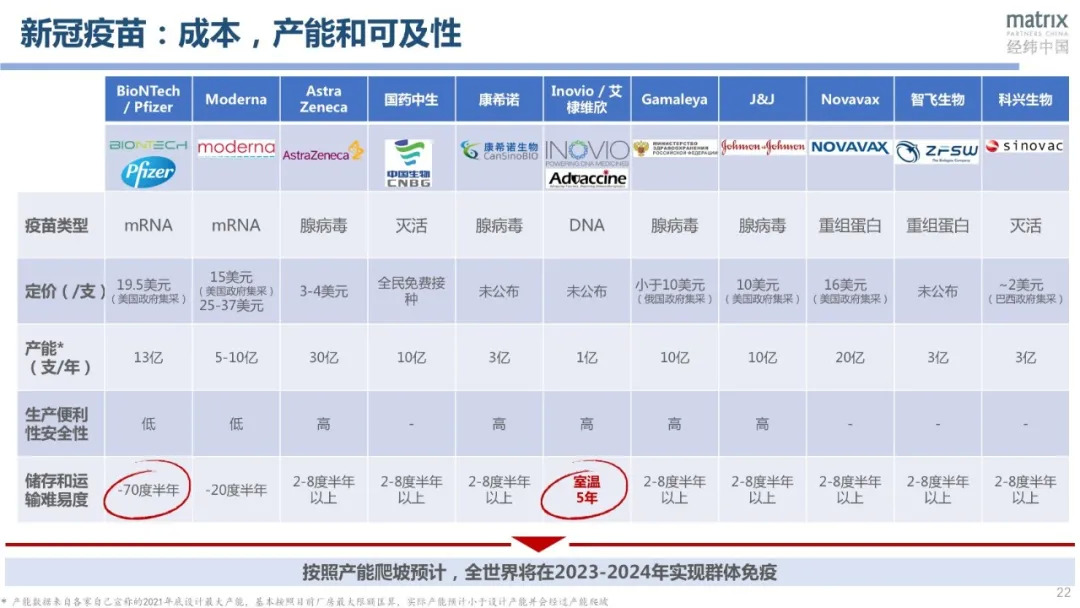Select the -20度半年 storage cell
1080x608 pixels.
(x=236, y=490)
